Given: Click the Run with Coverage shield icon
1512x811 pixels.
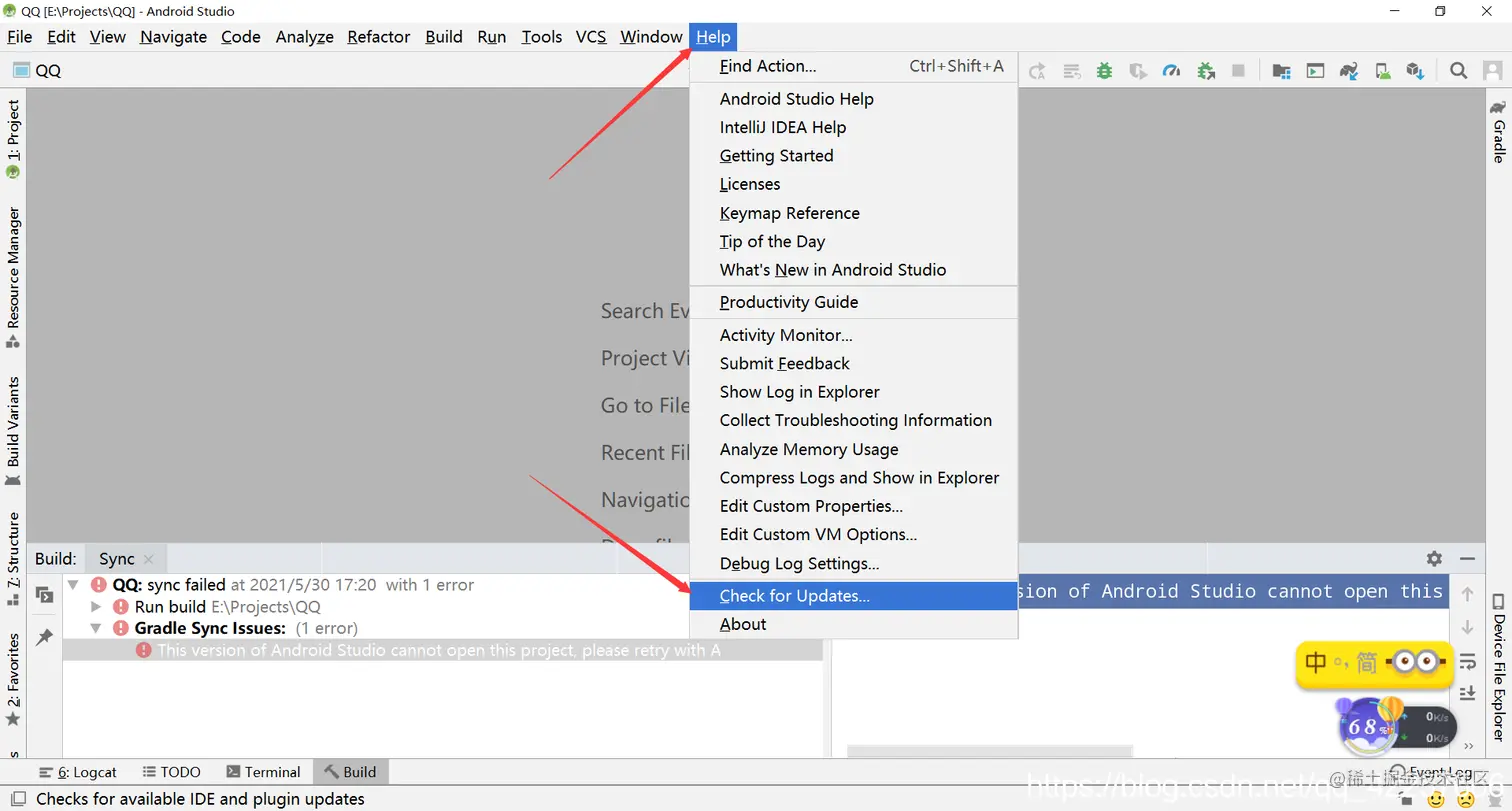Looking at the screenshot, I should [1138, 70].
